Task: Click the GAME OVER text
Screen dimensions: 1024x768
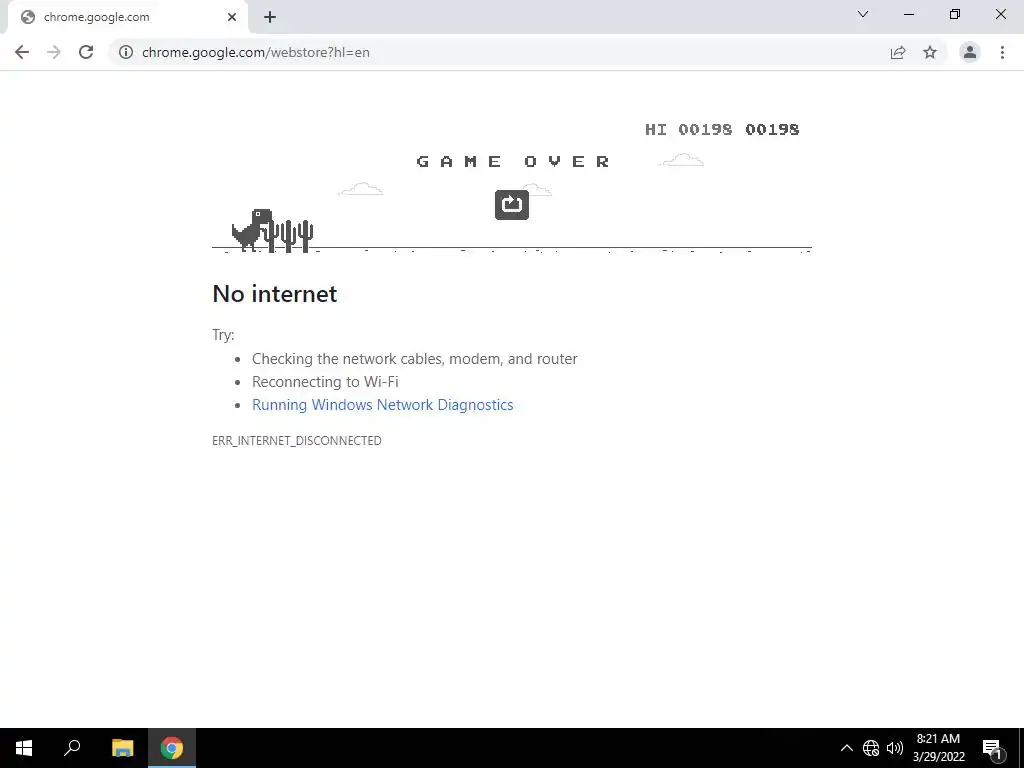Action: click(x=513, y=161)
